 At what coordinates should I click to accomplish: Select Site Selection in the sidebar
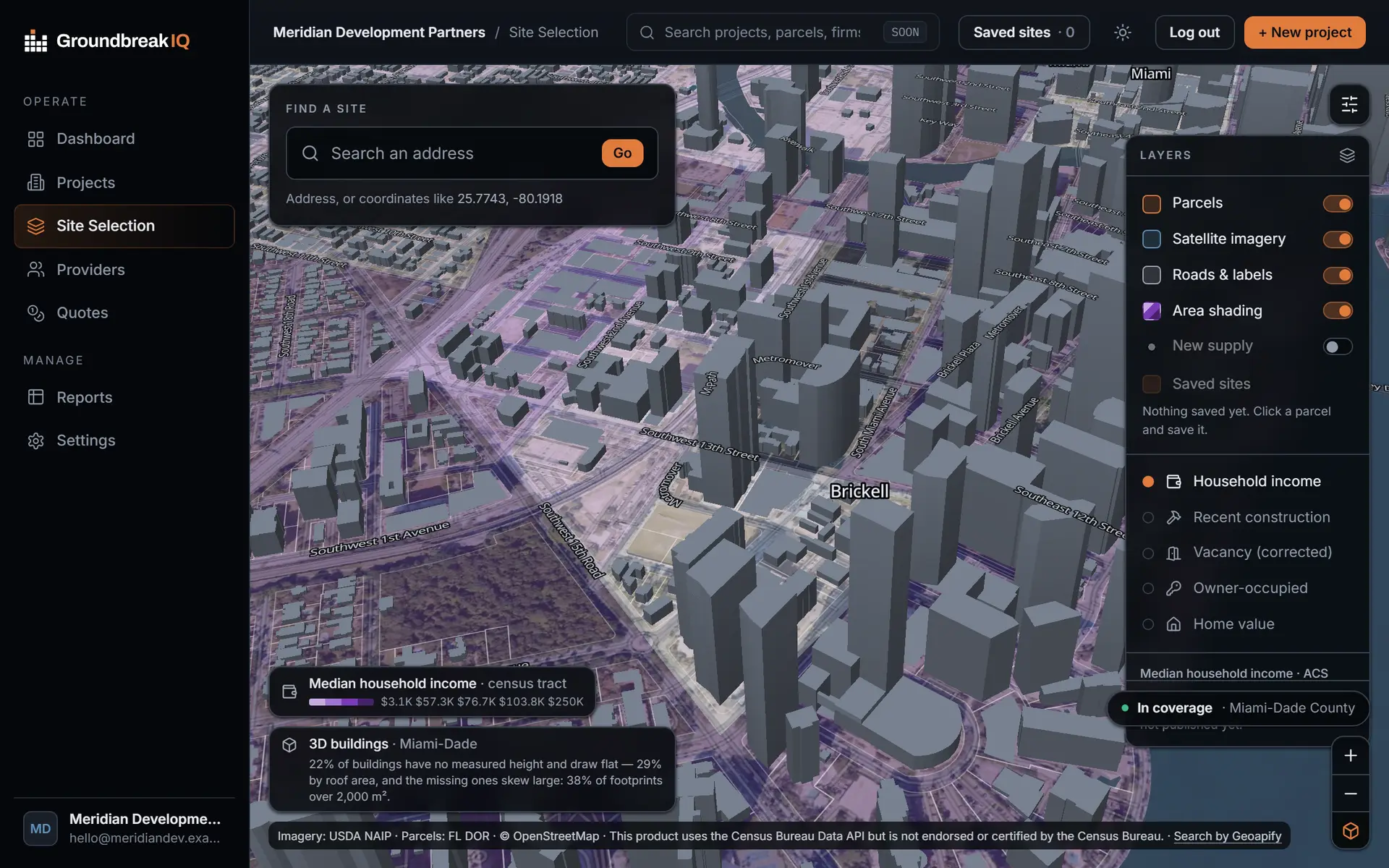pos(124,226)
